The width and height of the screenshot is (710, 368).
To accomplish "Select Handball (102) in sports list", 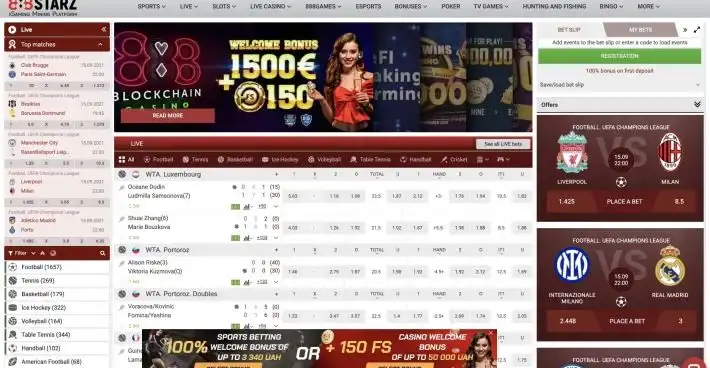I will coord(57,349).
